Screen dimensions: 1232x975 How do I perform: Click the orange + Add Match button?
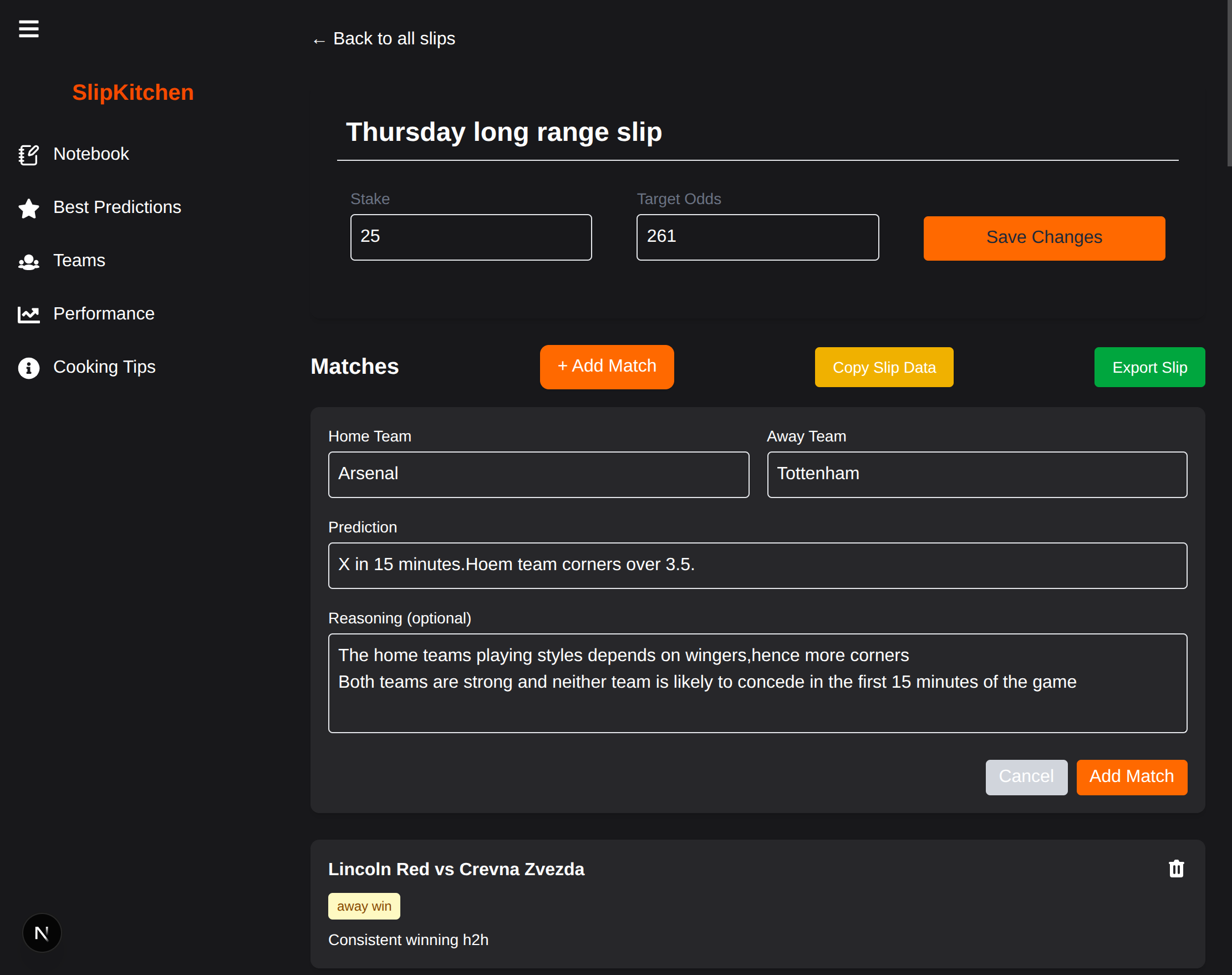pos(607,367)
